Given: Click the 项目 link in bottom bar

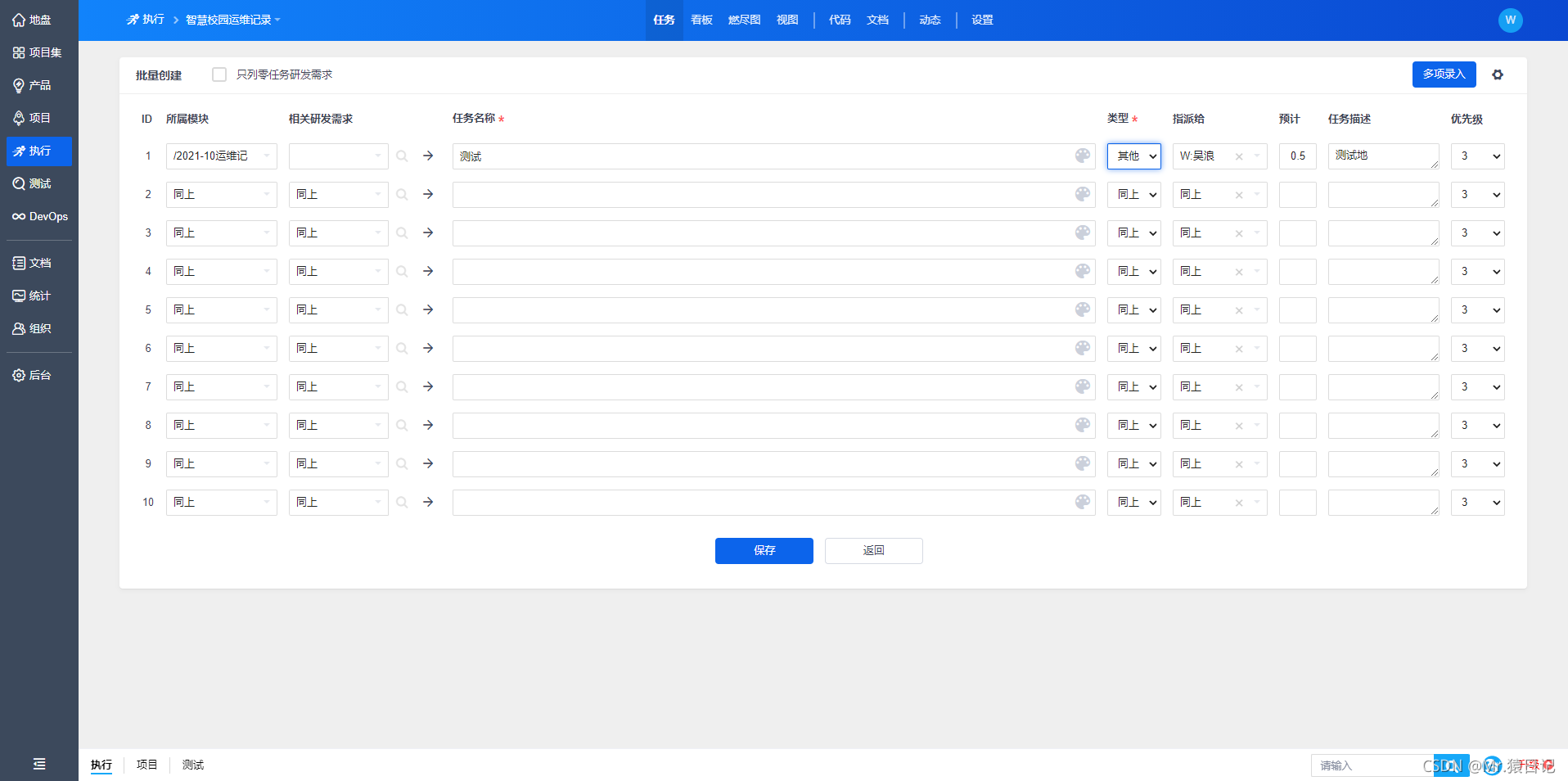Looking at the screenshot, I should (147, 765).
